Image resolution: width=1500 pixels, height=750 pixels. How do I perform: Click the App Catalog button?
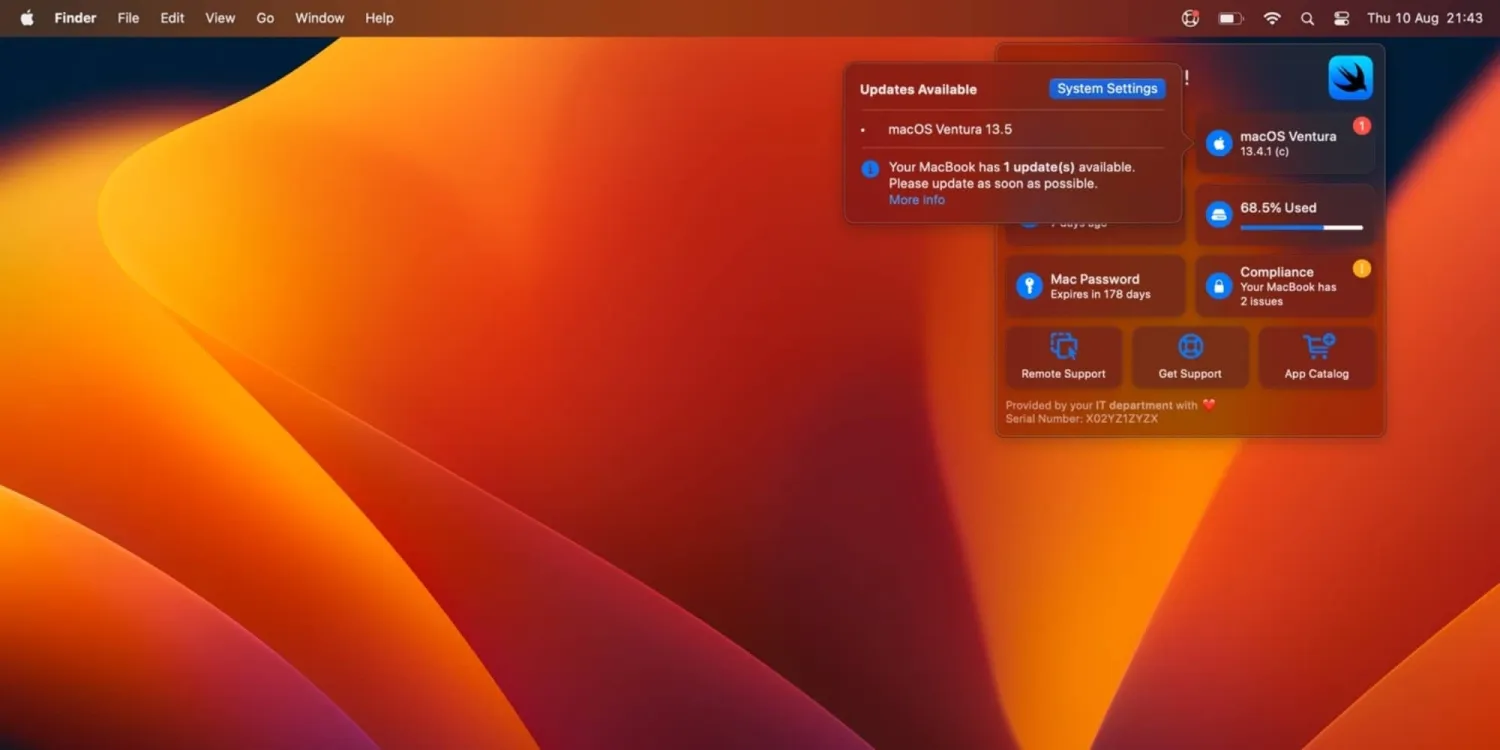(1317, 357)
